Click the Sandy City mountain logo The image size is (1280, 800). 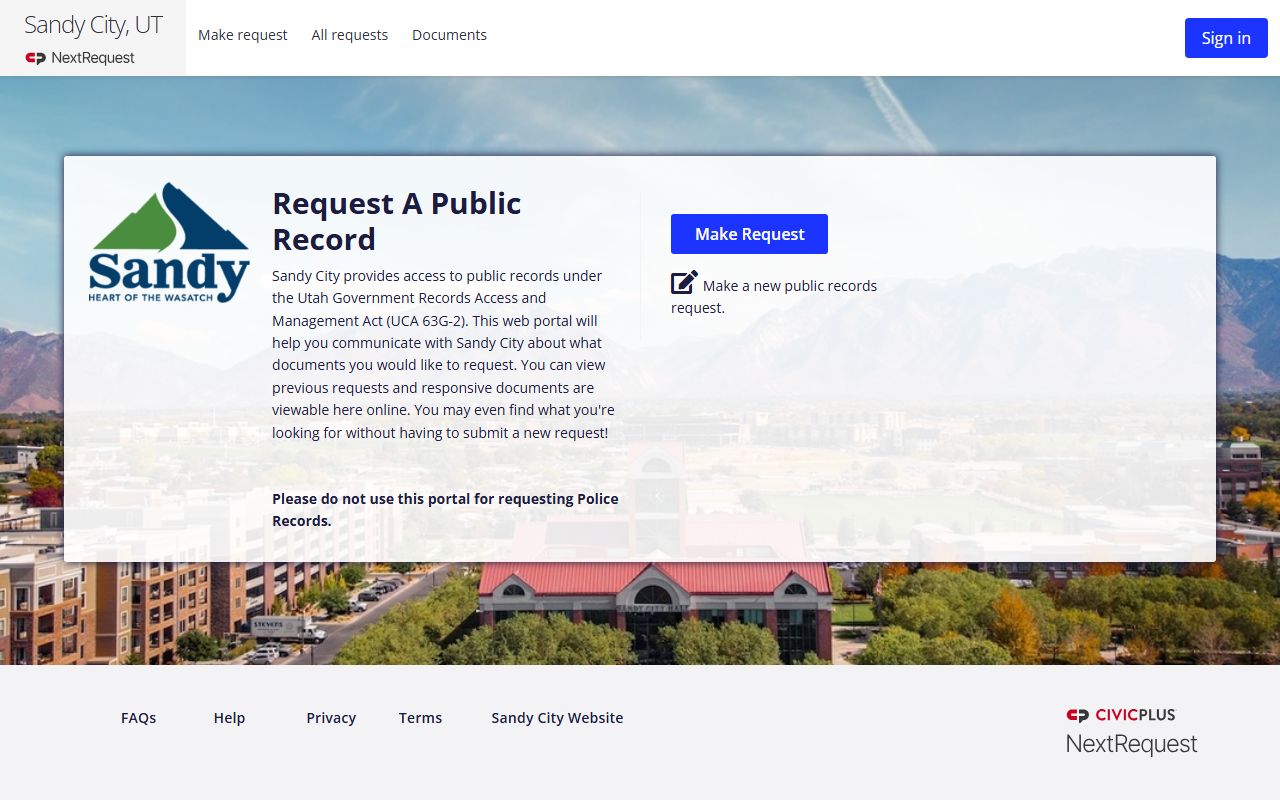click(x=169, y=243)
